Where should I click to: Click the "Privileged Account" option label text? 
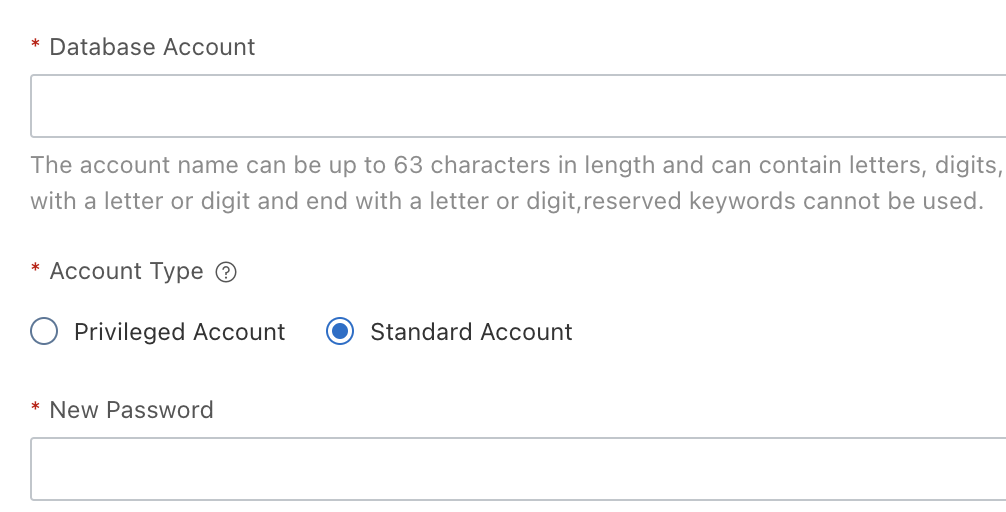[x=180, y=332]
